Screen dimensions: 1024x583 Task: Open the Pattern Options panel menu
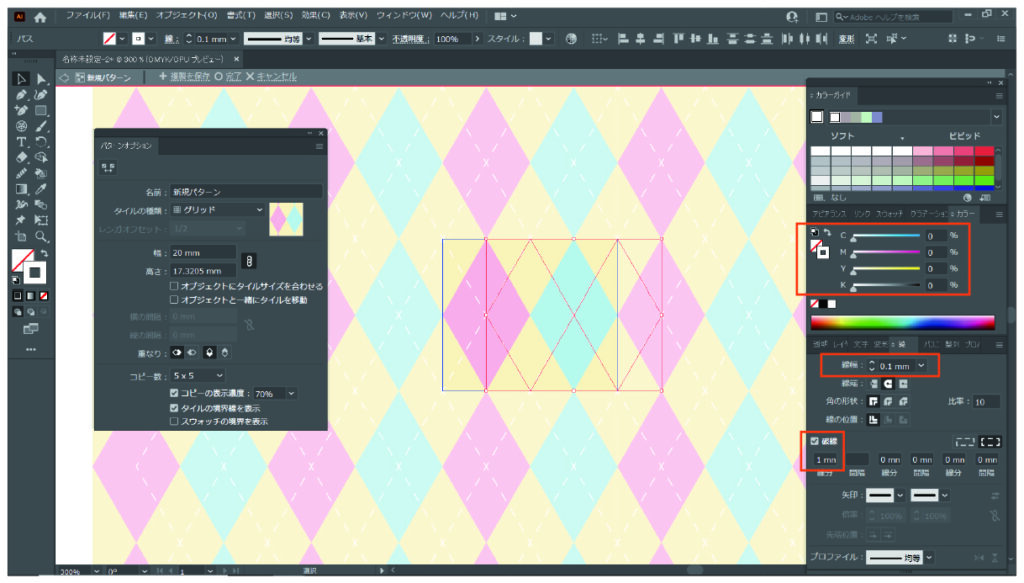319,146
